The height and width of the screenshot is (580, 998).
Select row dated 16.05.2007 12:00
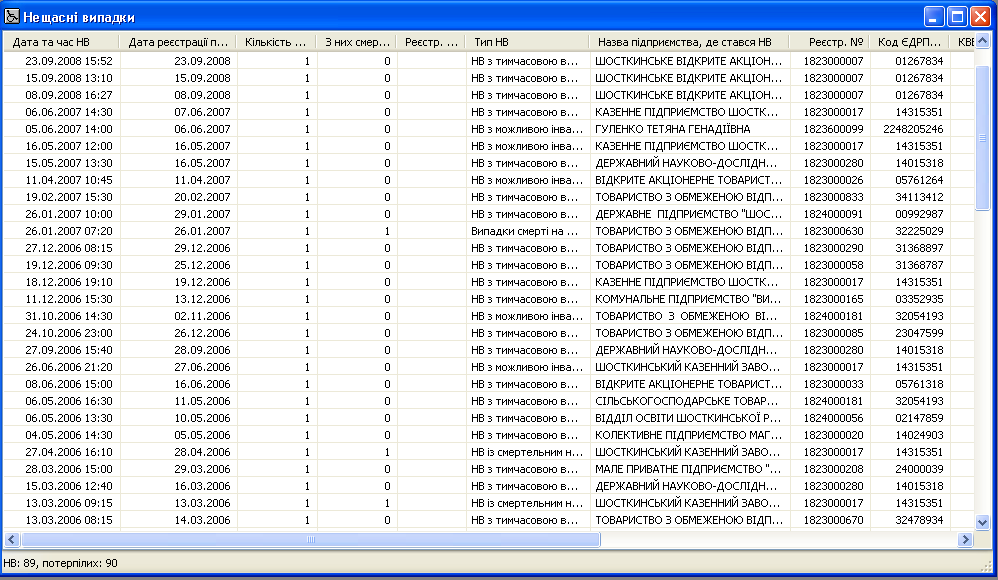488,146
